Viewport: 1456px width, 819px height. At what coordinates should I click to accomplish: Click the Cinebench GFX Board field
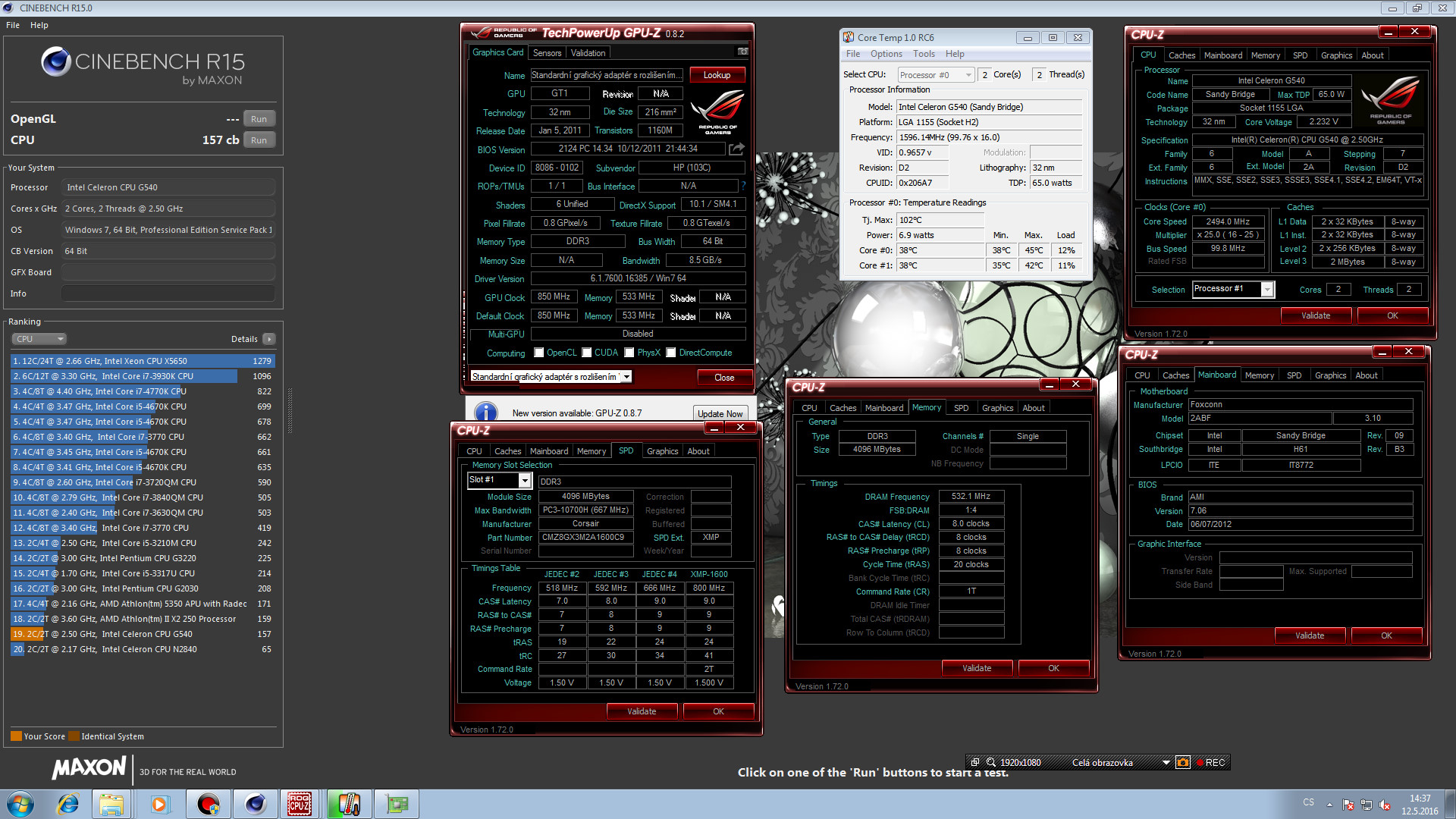[168, 272]
